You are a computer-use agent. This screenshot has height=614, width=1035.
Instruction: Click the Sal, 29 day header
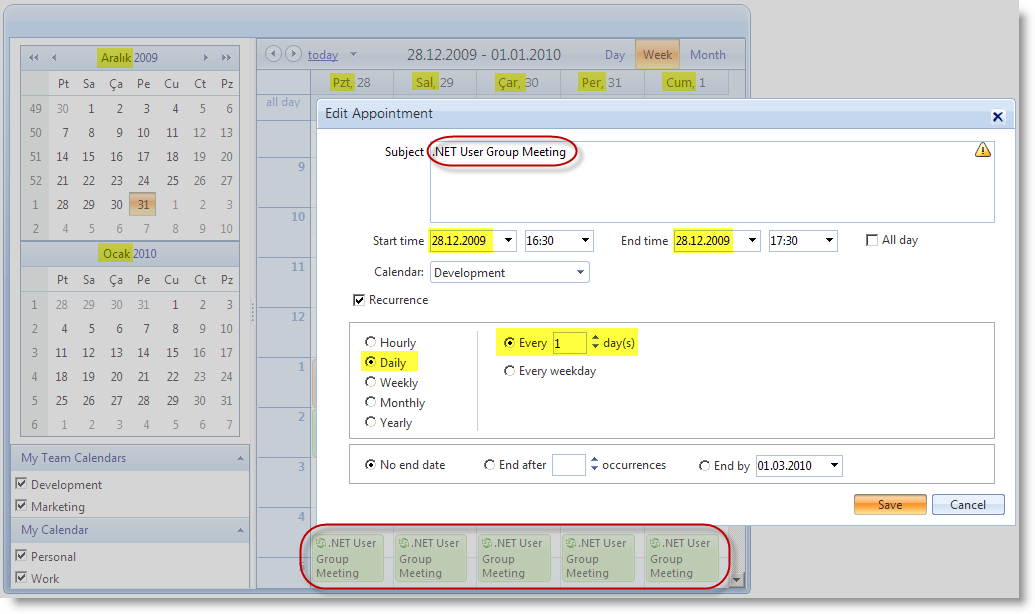pos(434,83)
